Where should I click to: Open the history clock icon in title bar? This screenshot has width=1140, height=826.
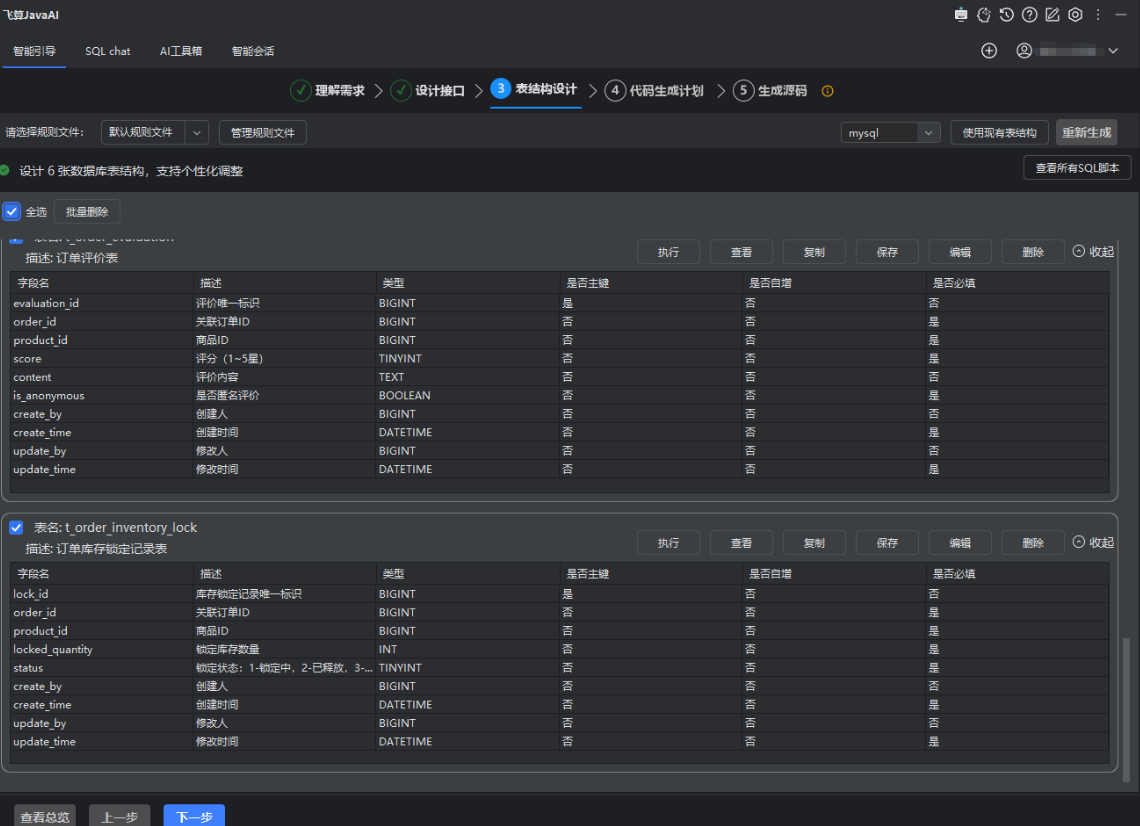tap(1006, 15)
